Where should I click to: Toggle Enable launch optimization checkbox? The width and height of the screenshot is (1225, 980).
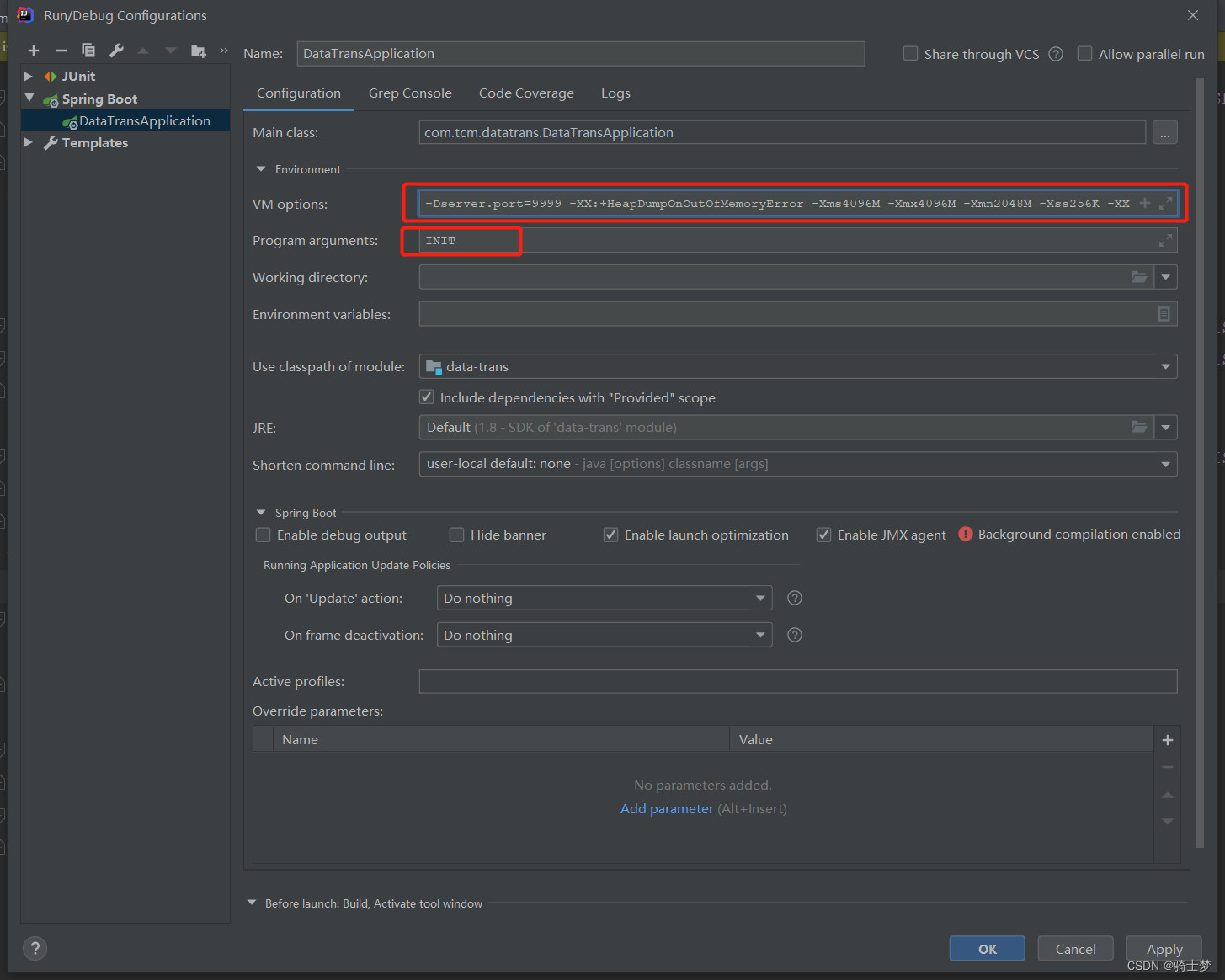tap(610, 535)
